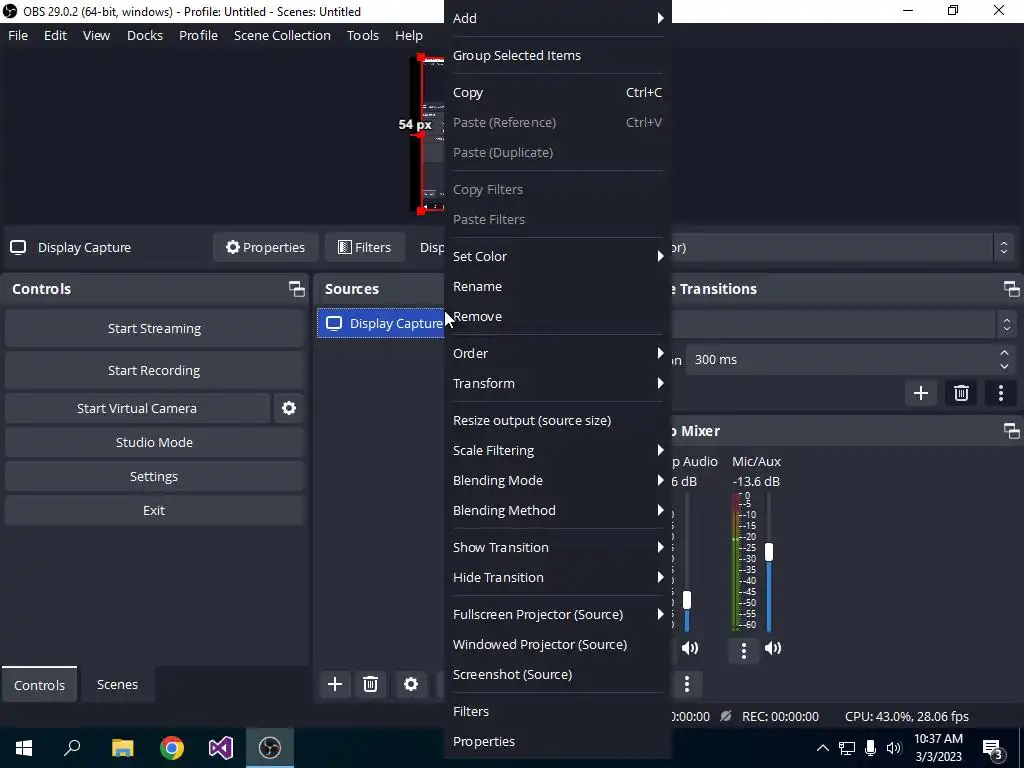The height and width of the screenshot is (768, 1024).
Task: Expand the Blending Method submenu
Action: pyautogui.click(x=558, y=511)
